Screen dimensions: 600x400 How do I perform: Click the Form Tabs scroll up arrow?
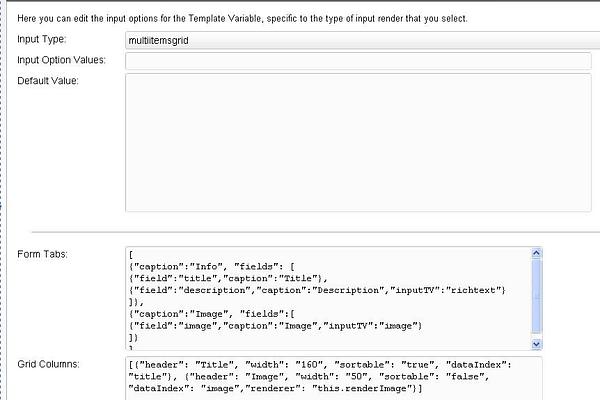[536, 253]
